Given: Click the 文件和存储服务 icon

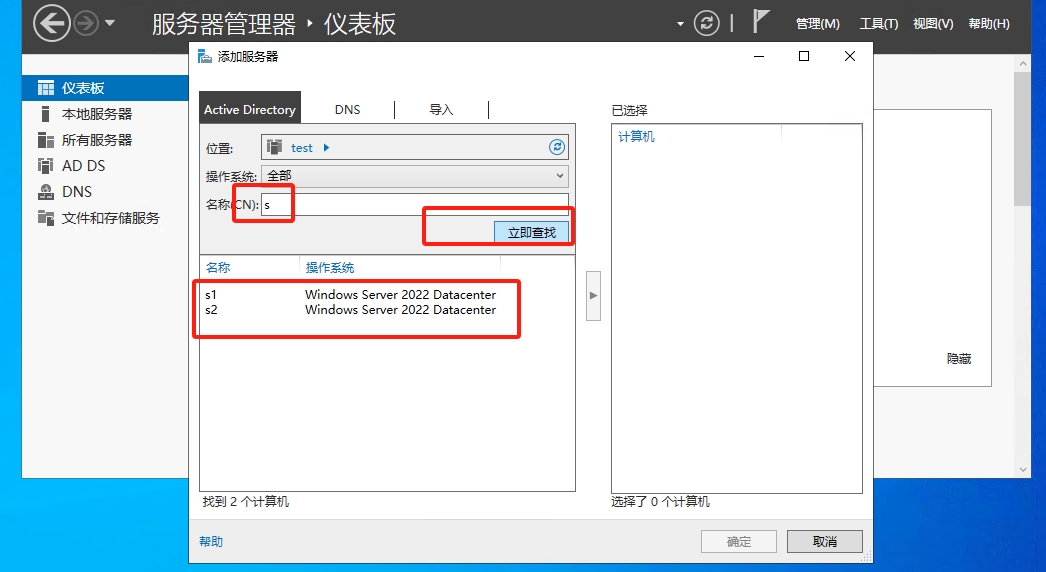Looking at the screenshot, I should coord(46,218).
